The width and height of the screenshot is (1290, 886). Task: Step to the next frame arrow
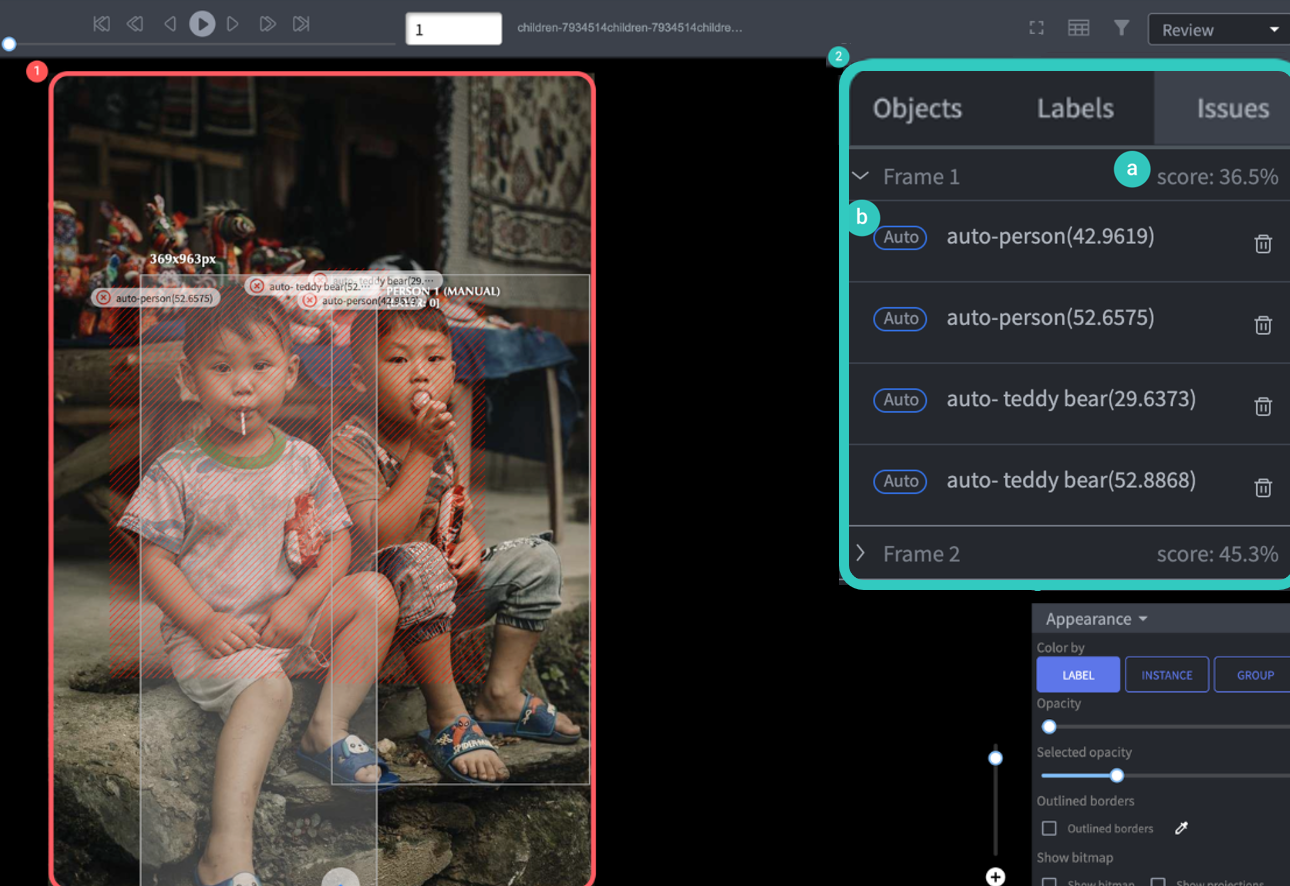pyautogui.click(x=233, y=24)
